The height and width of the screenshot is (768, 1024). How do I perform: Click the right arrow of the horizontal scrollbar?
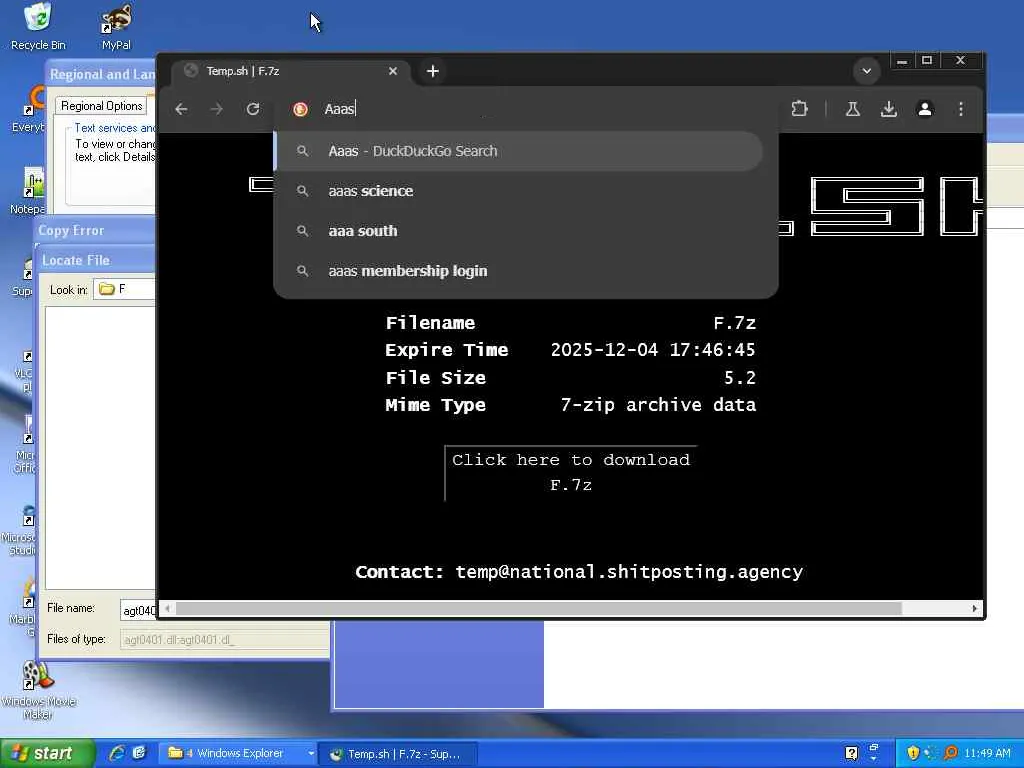[x=974, y=609]
